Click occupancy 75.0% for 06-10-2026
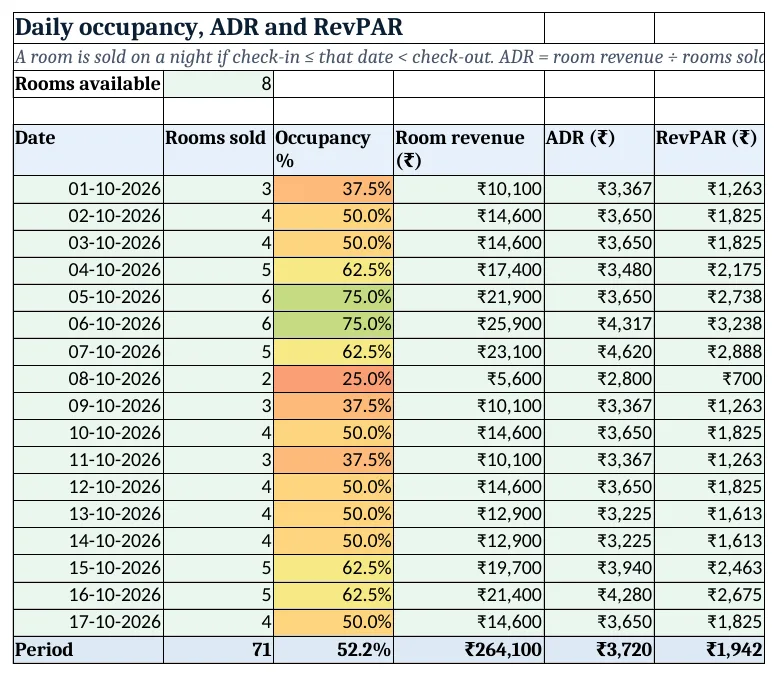 point(333,325)
